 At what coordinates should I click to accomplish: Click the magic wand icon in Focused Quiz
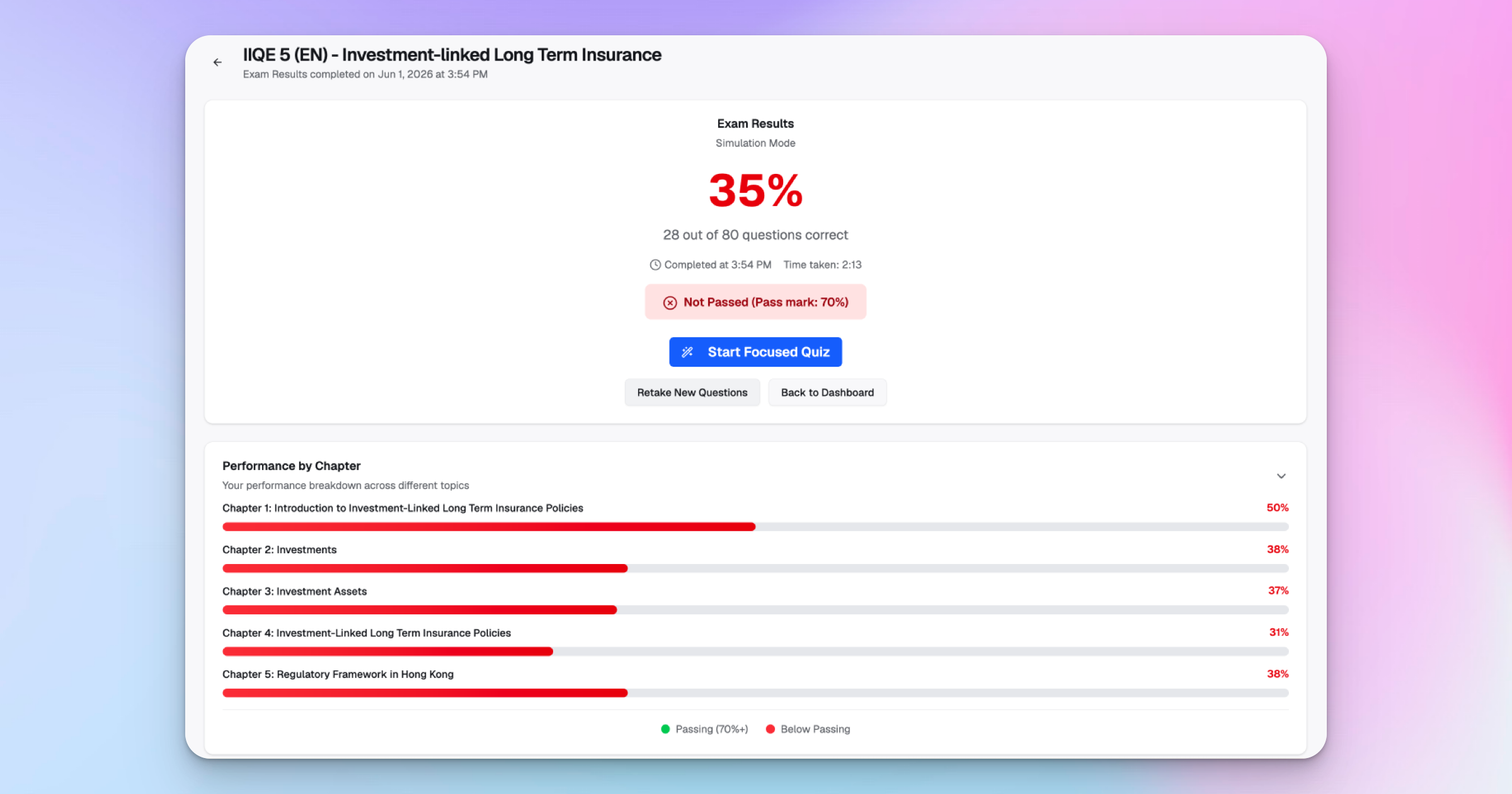(x=687, y=352)
